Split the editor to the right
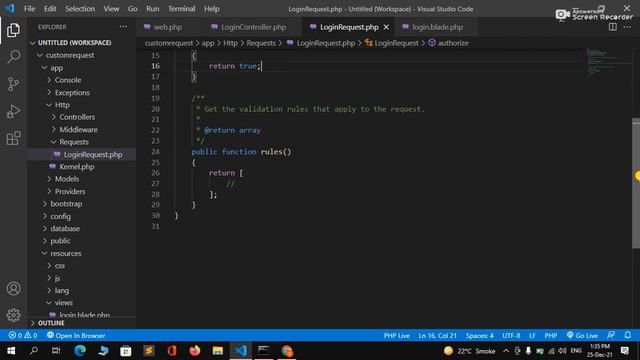Image resolution: width=640 pixels, height=360 pixels. [613, 27]
